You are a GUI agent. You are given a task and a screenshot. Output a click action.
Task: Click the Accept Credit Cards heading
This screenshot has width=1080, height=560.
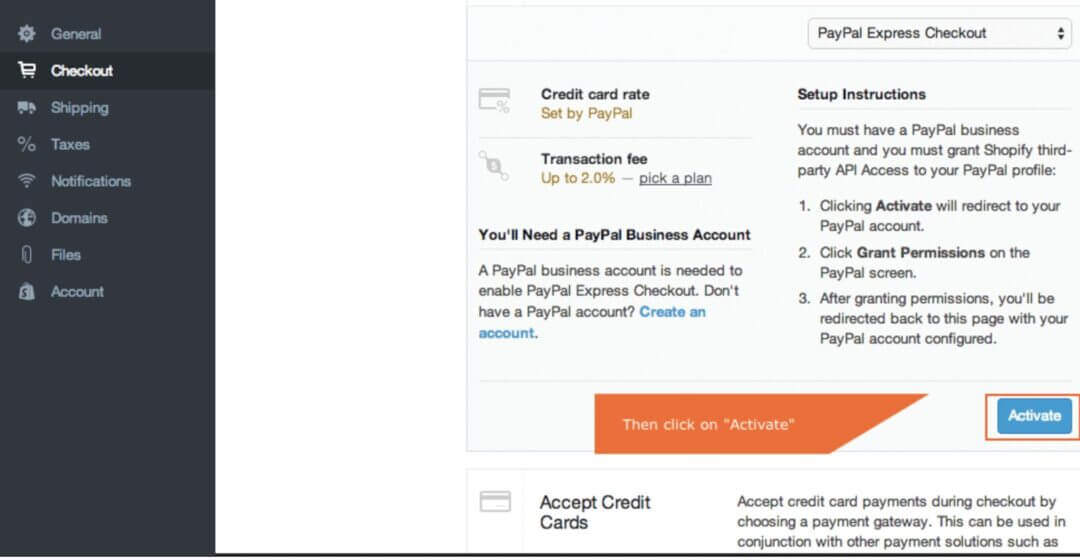coord(595,512)
